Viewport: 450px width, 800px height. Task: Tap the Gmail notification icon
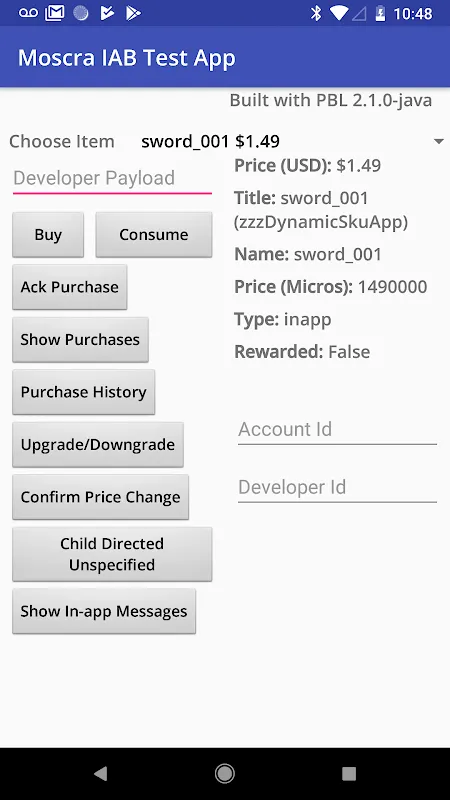point(55,13)
